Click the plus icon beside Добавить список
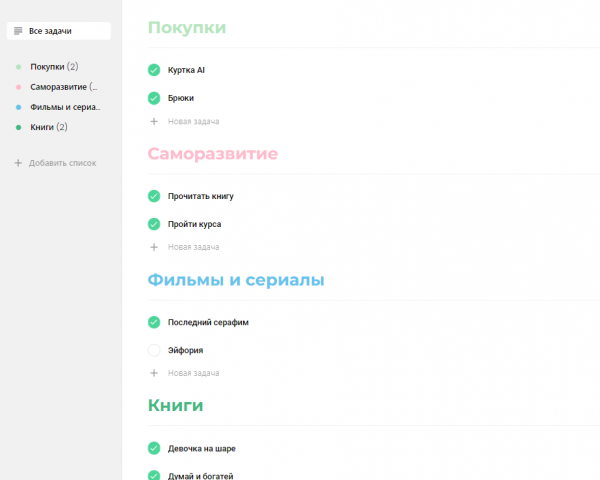 click(x=18, y=163)
